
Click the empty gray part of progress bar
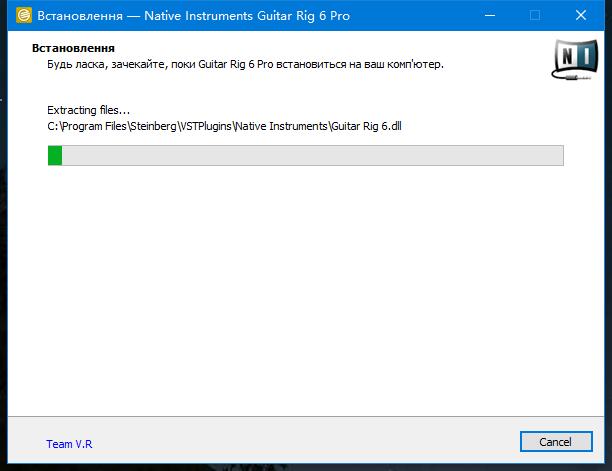(x=312, y=155)
